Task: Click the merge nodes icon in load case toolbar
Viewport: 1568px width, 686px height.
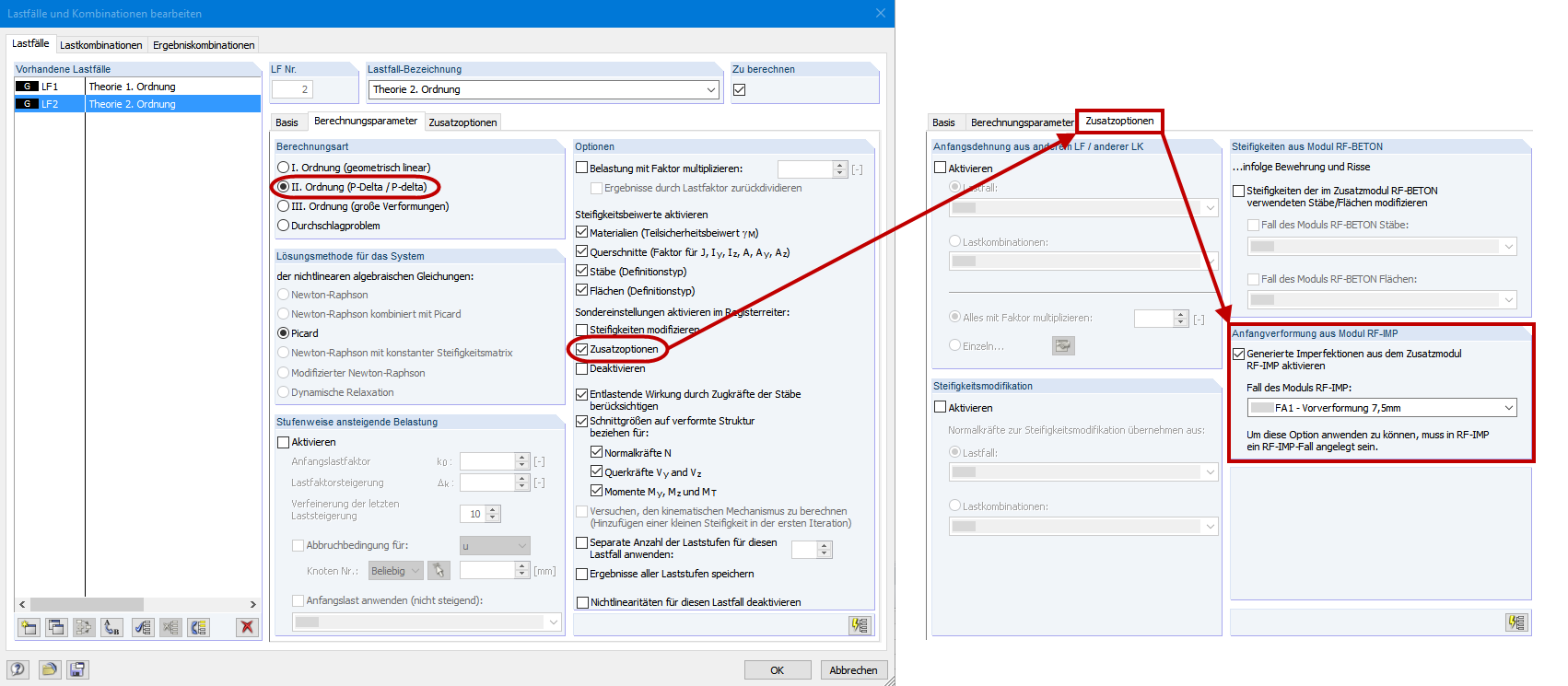Action: pos(84,628)
